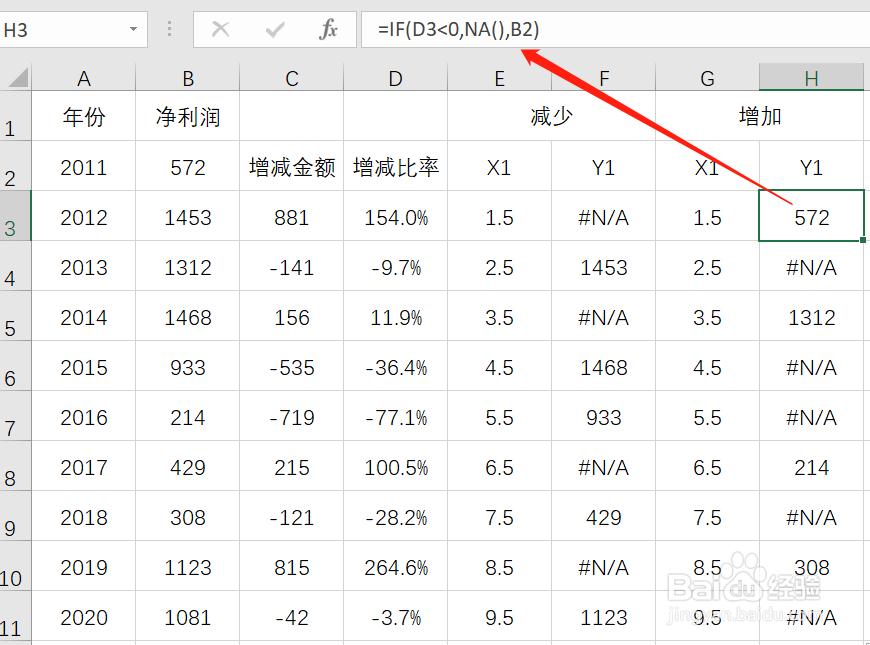Click cell with year 2013
The image size is (870, 645).
83,267
